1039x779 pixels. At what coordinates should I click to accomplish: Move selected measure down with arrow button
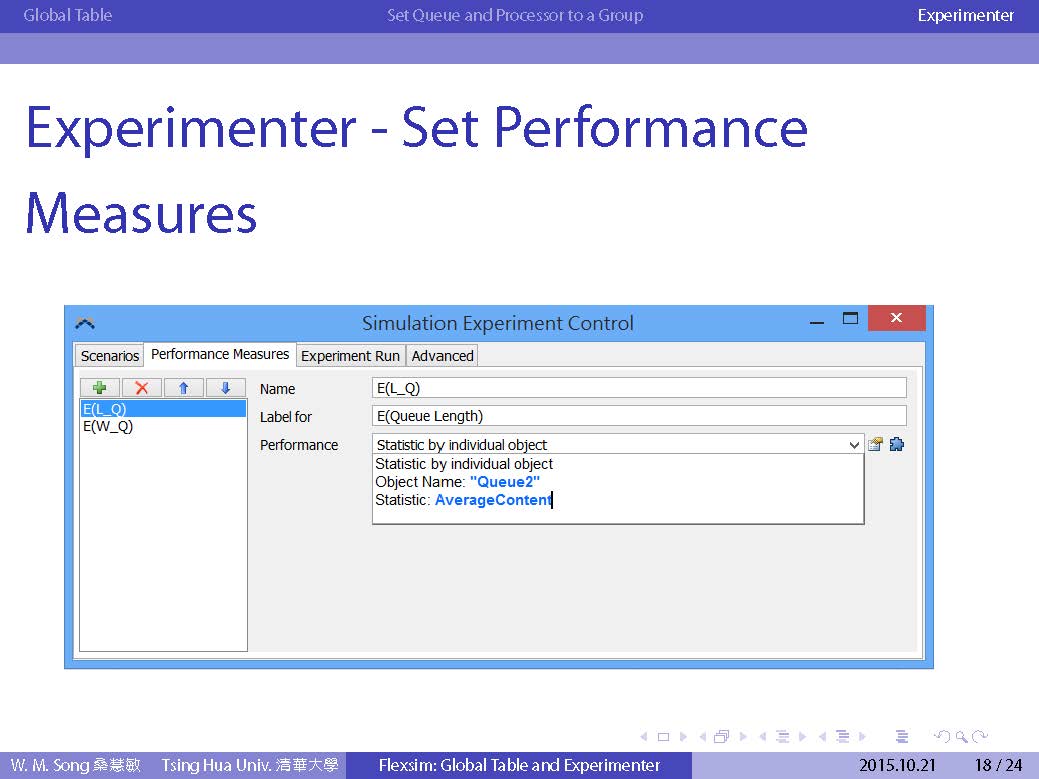click(225, 388)
